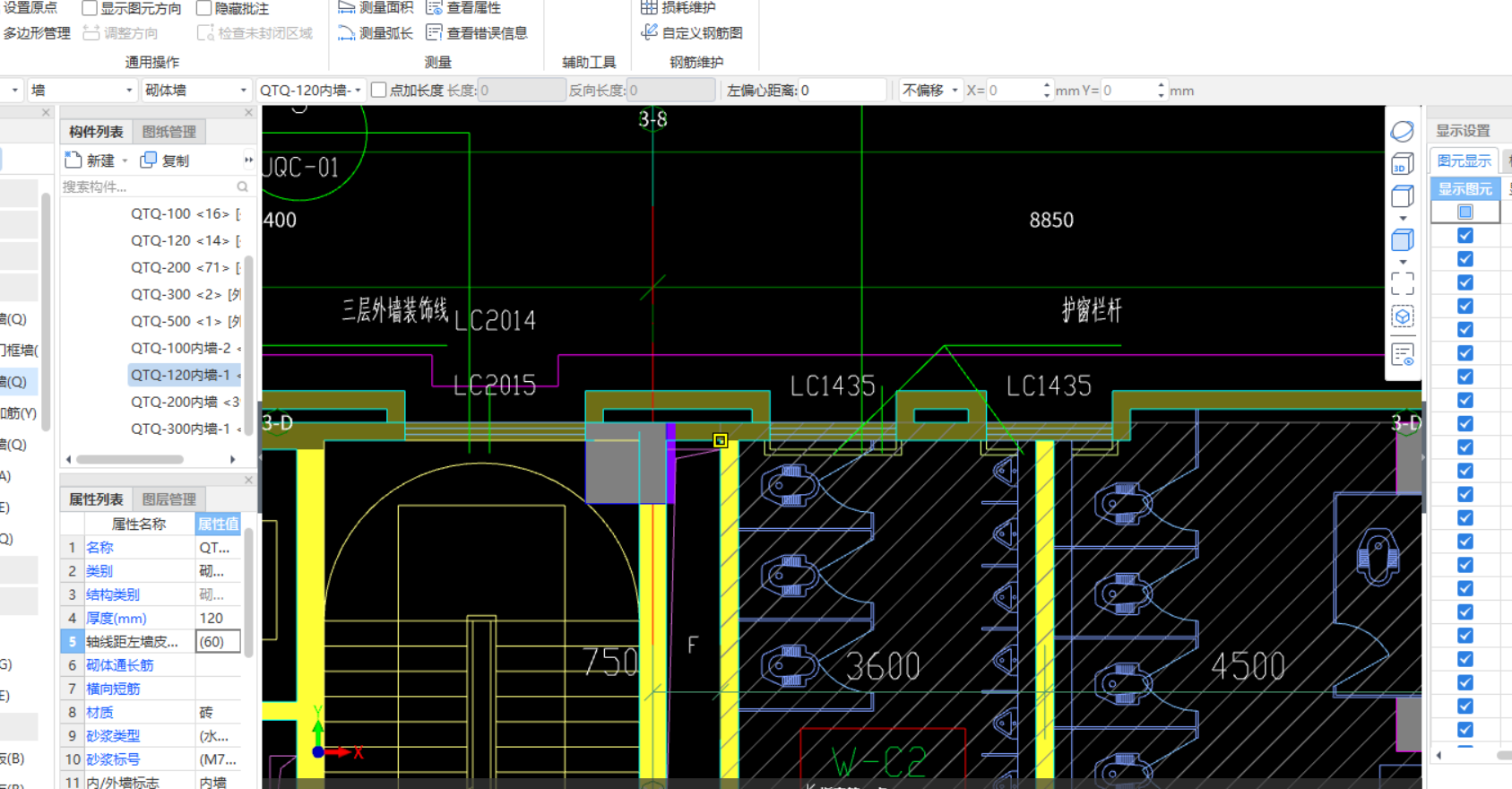Click the wireframe cube view icon
The image size is (1512, 789).
[1403, 196]
